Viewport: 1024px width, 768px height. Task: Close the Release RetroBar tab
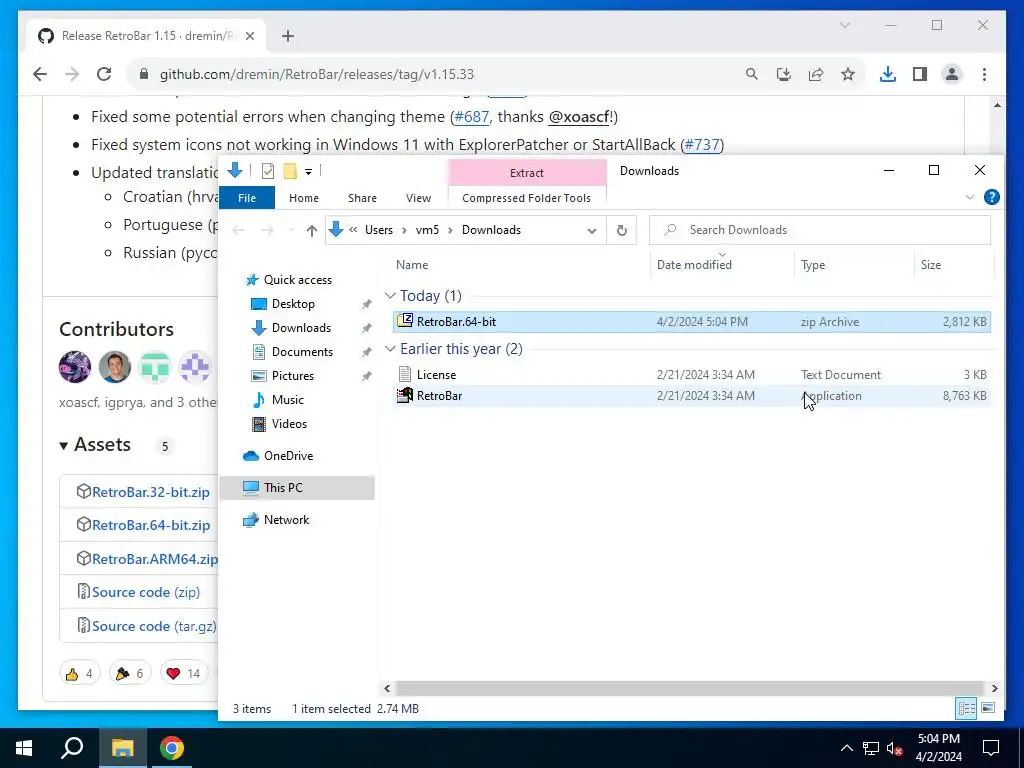249,37
